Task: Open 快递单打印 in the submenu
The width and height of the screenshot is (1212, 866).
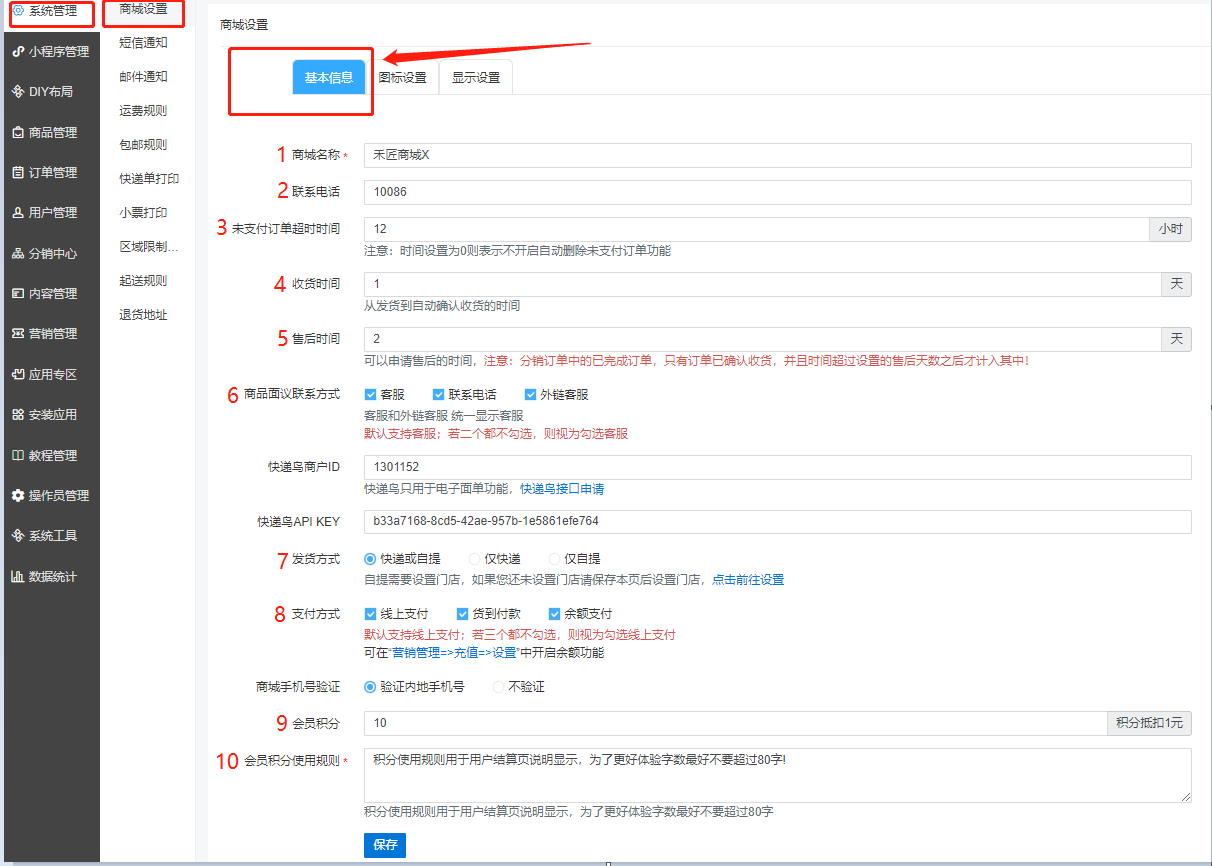Action: click(x=147, y=179)
